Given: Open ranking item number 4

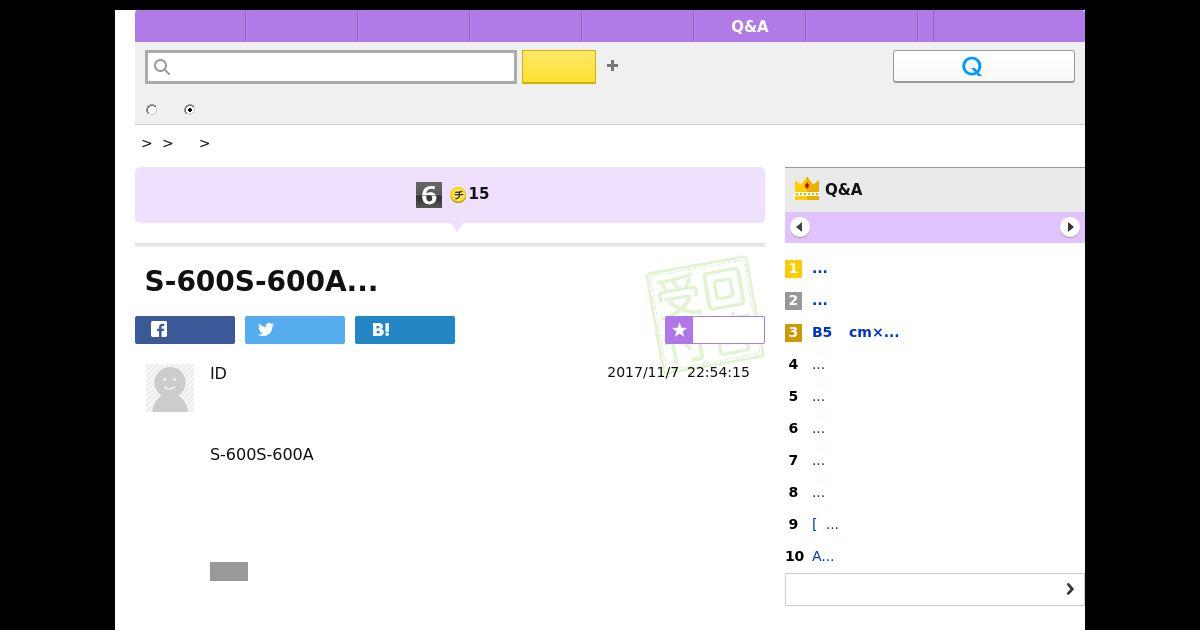Looking at the screenshot, I should click(x=818, y=365).
